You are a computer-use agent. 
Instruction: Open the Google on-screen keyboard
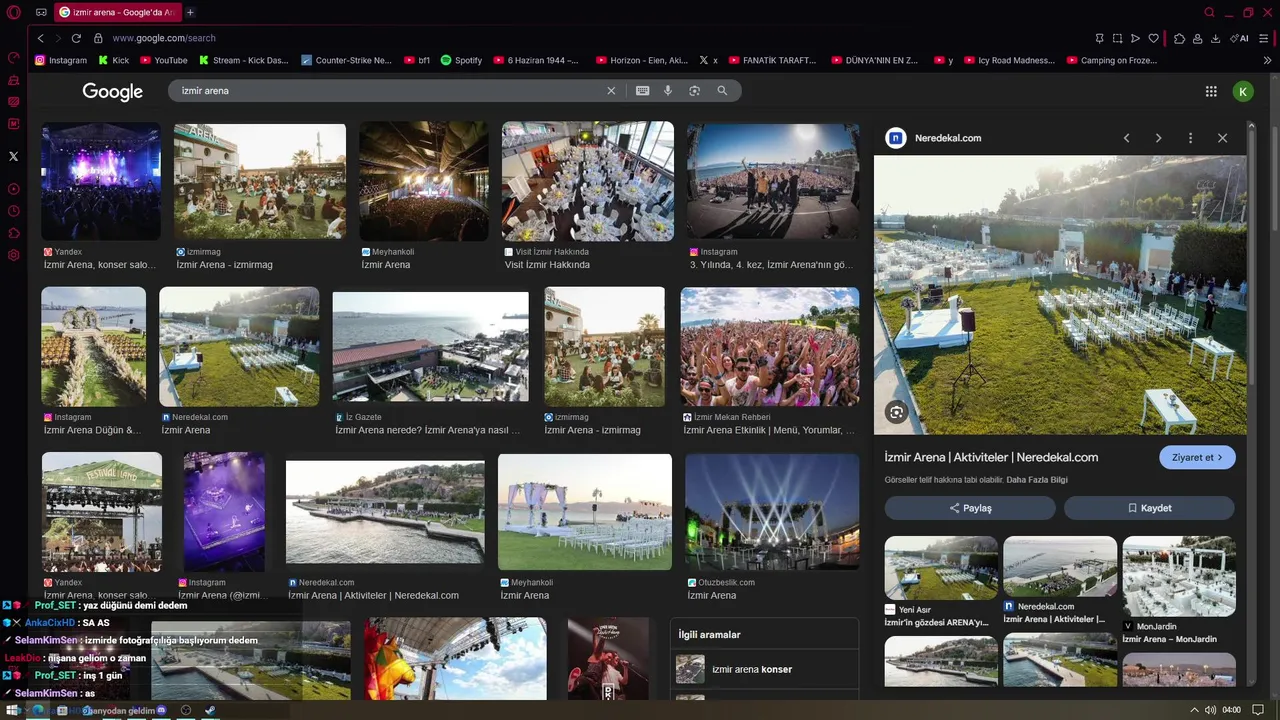(x=642, y=91)
